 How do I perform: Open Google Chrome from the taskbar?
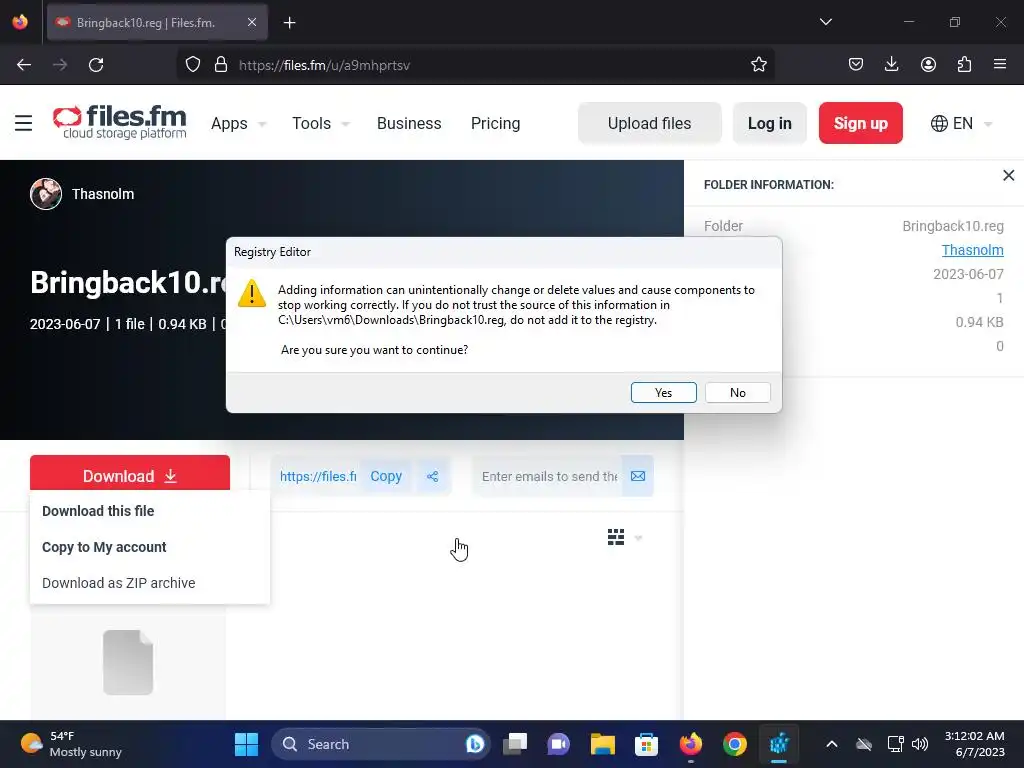coord(735,744)
